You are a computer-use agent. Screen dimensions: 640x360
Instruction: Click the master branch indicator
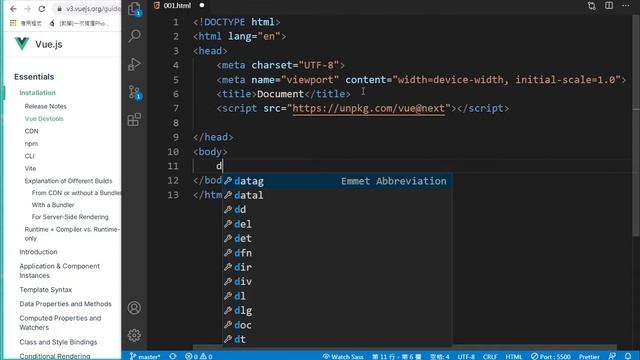pyautogui.click(x=145, y=356)
